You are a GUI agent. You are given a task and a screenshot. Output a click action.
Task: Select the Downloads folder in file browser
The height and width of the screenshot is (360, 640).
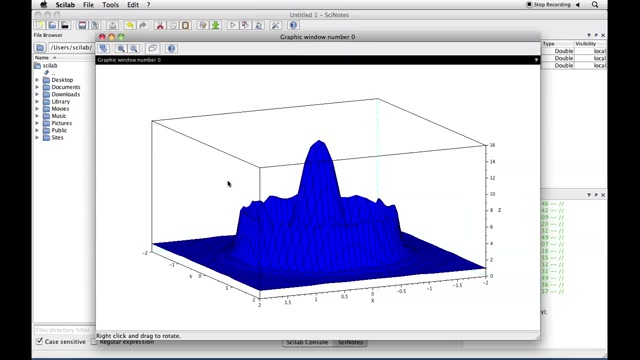[65, 94]
